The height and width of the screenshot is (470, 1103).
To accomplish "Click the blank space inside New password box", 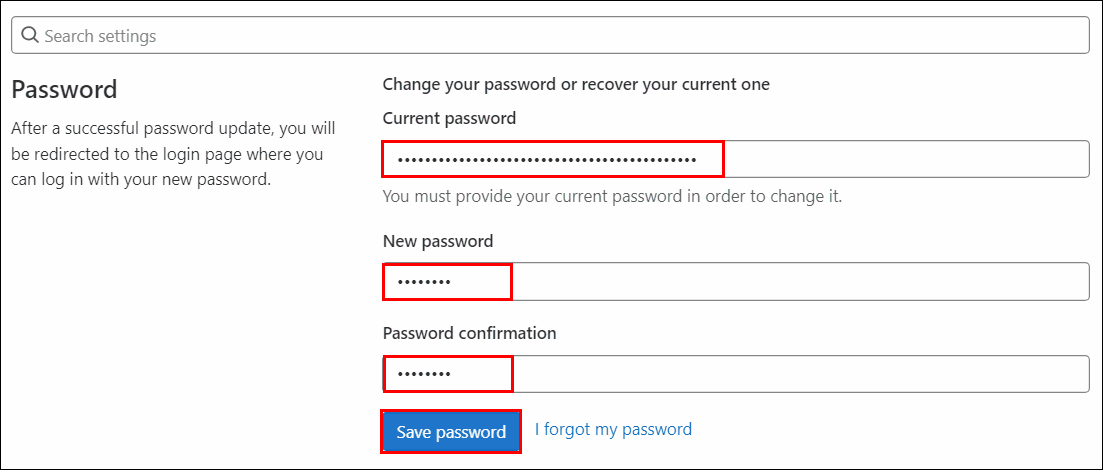I will [x=800, y=281].
